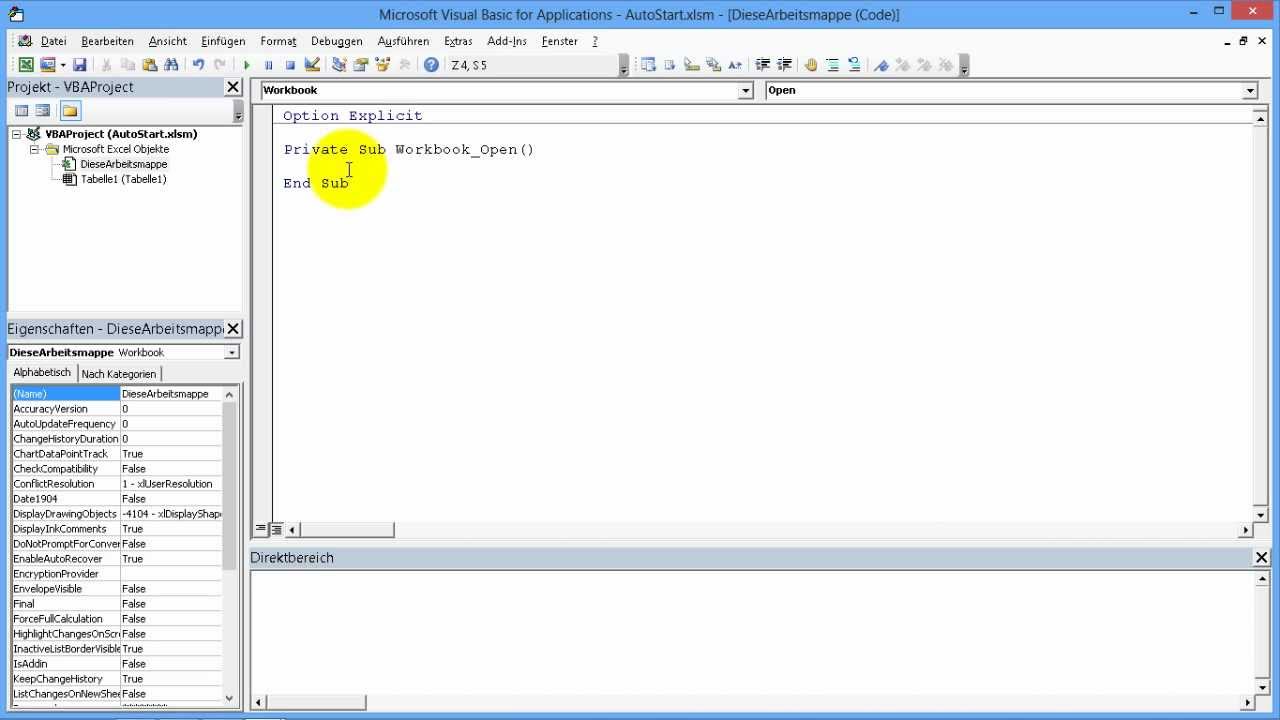Viewport: 1280px width, 720px height.
Task: Outdent the code with the Outdent icon
Action: (x=785, y=65)
